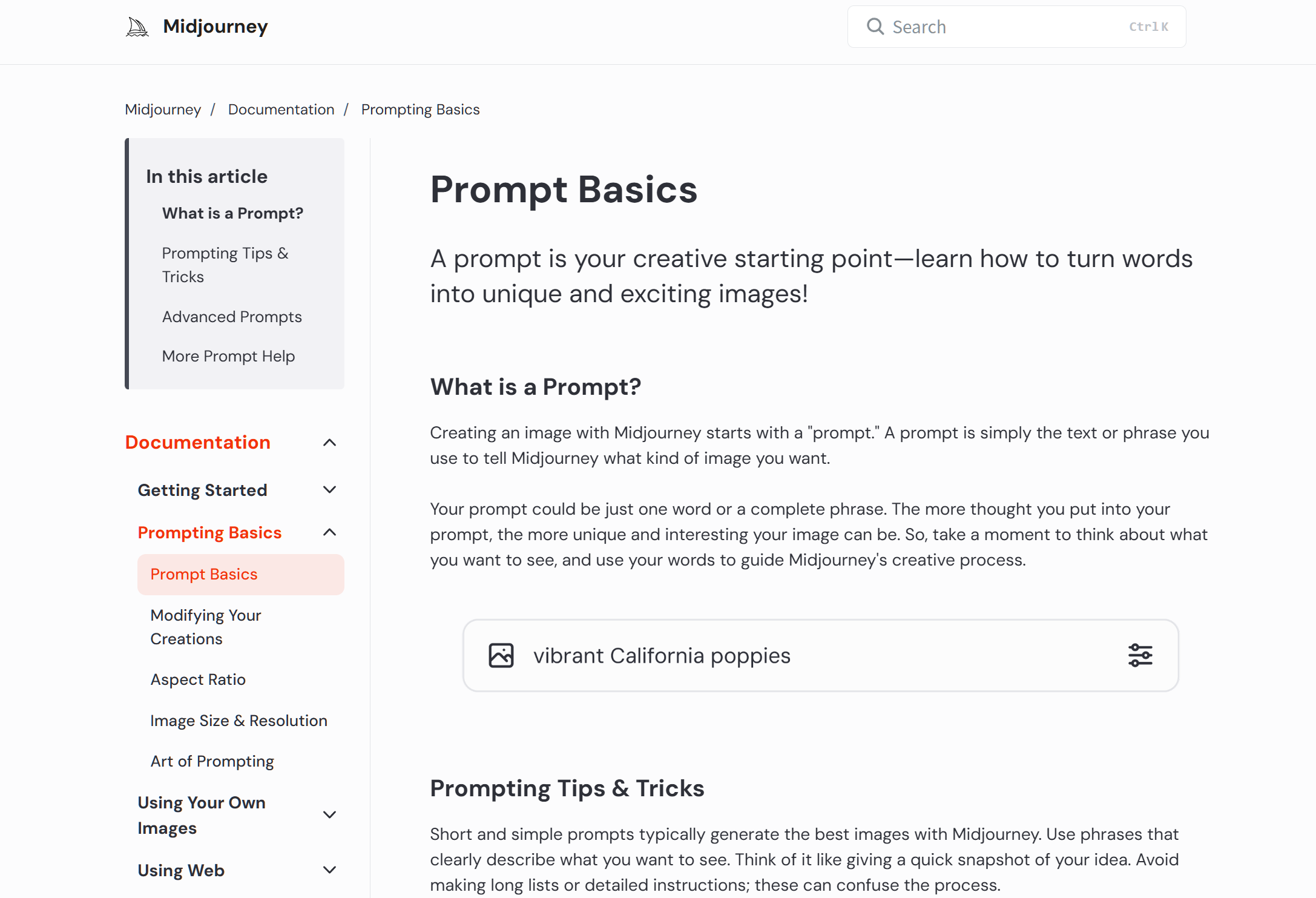Open Modifying Your Creations page
The image size is (1316, 898).
coord(206,627)
